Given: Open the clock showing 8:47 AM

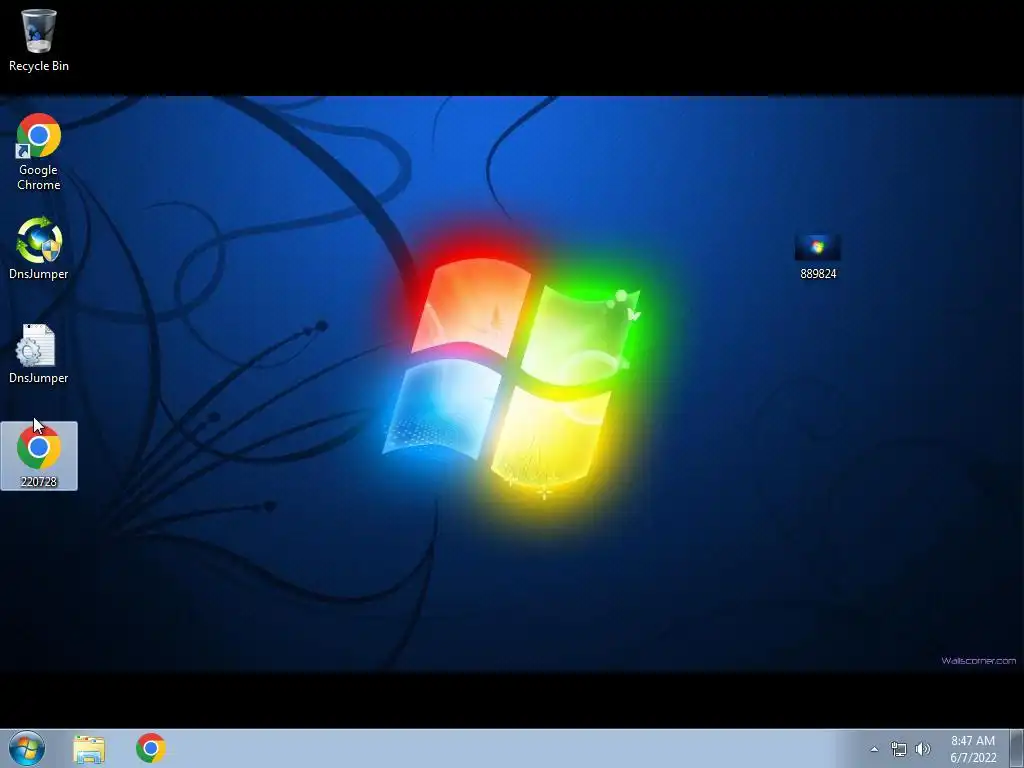Looking at the screenshot, I should [973, 749].
